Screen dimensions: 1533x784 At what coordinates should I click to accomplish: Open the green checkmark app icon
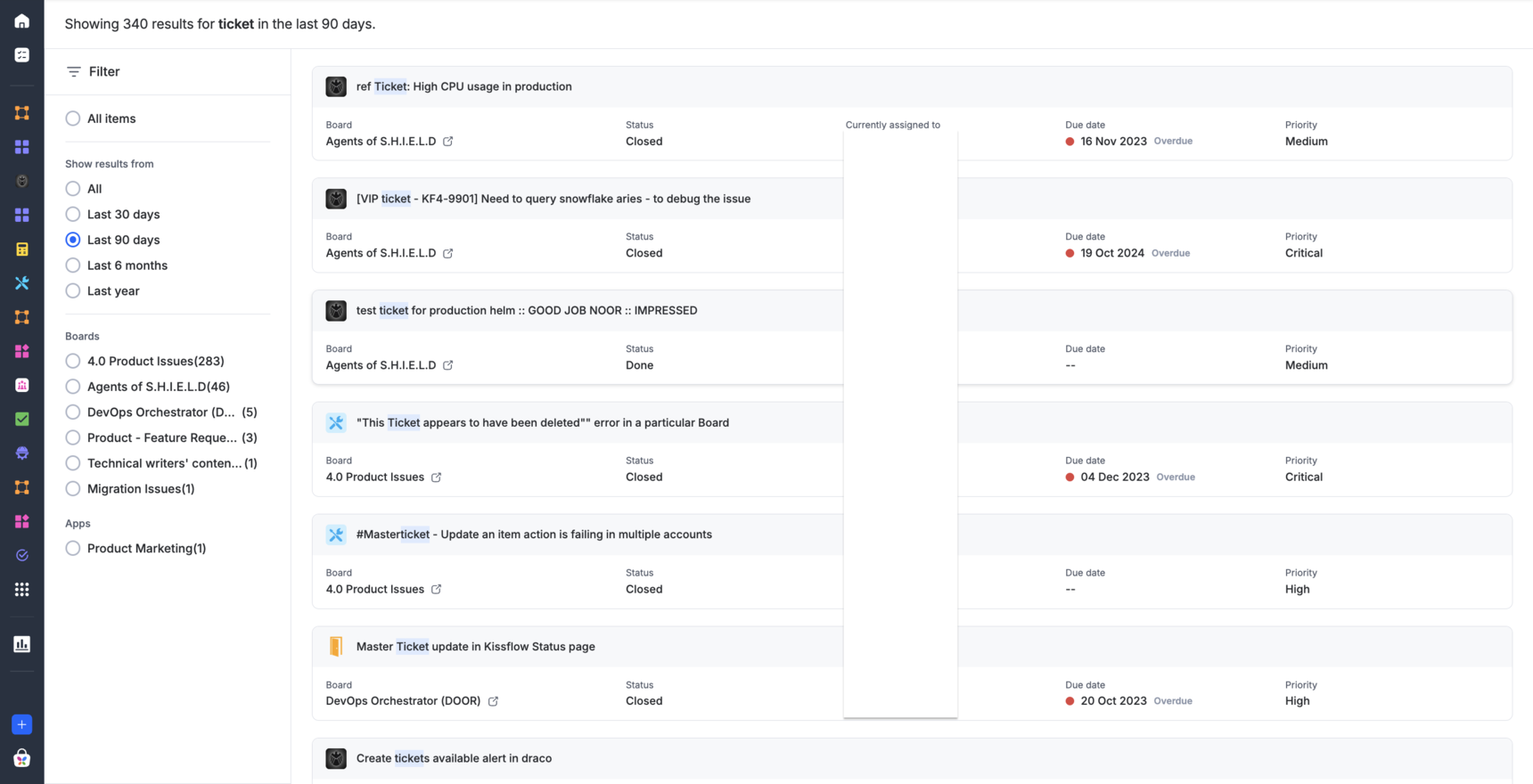pyautogui.click(x=22, y=419)
